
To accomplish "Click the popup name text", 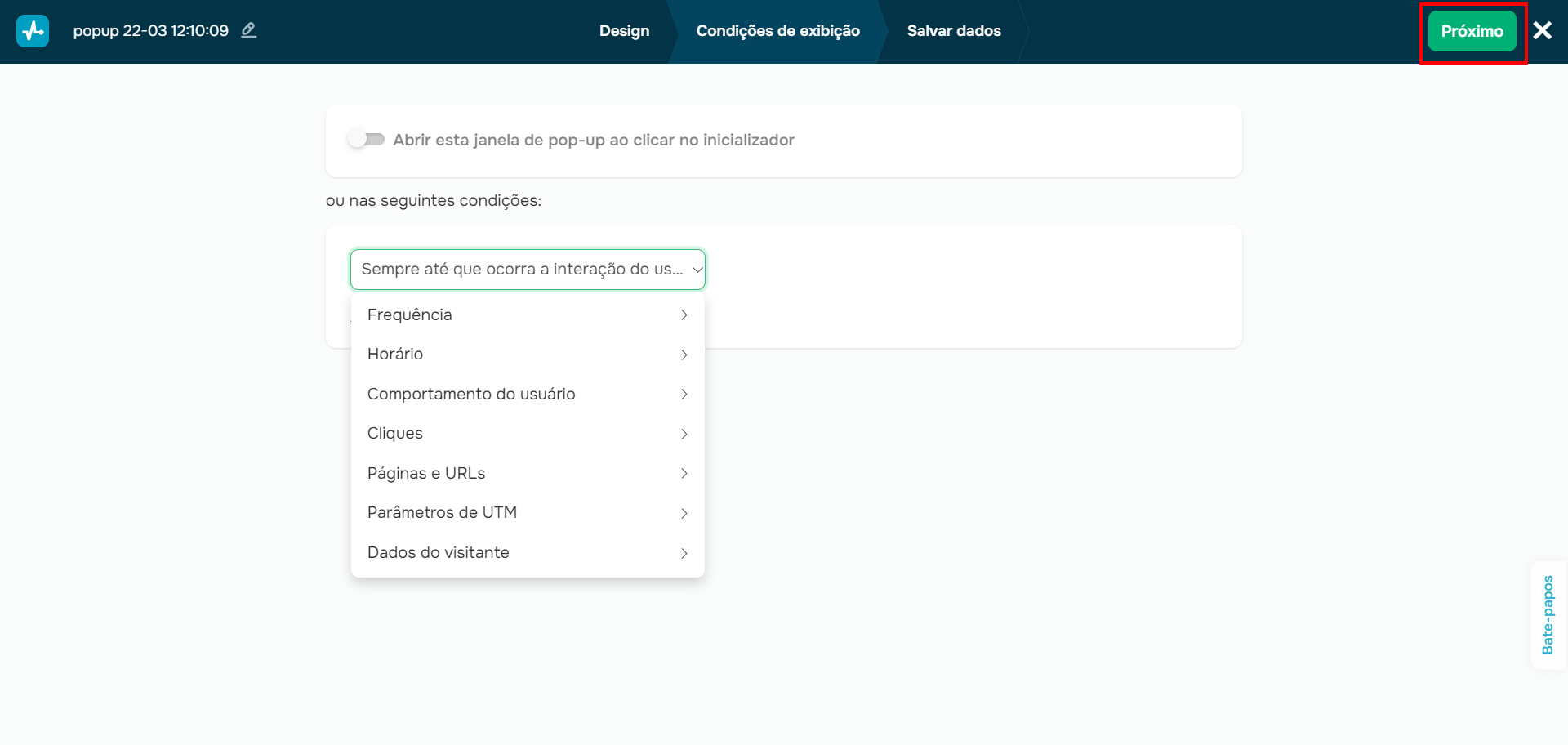I will tap(151, 31).
